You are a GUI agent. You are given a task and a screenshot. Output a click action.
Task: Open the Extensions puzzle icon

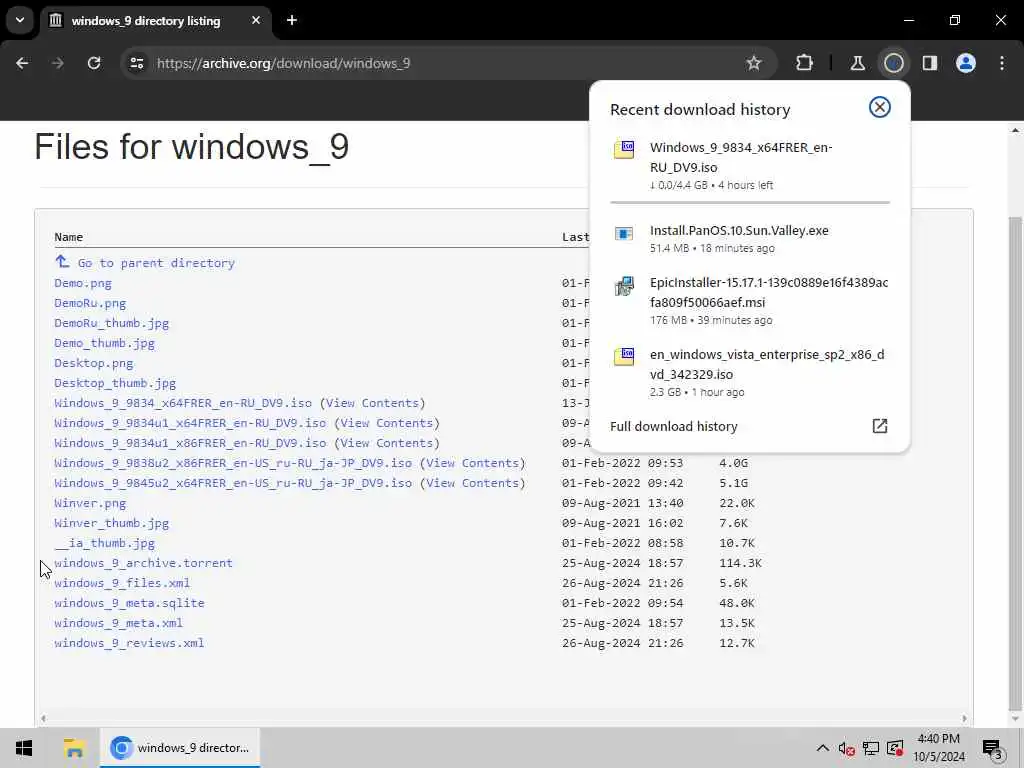coord(805,63)
